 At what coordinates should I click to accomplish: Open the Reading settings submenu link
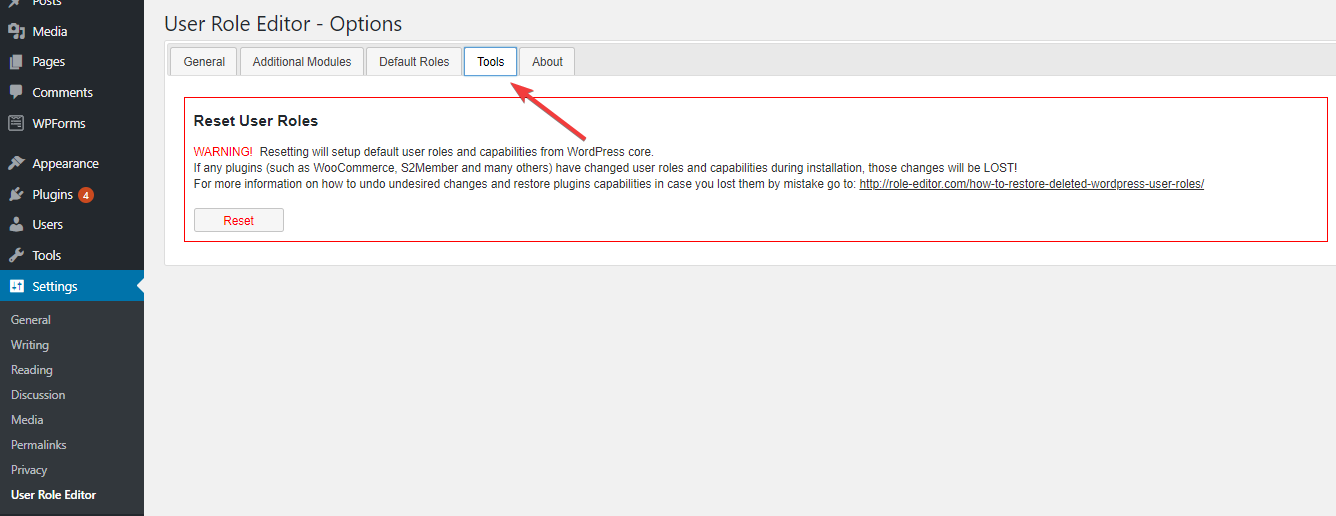point(32,370)
